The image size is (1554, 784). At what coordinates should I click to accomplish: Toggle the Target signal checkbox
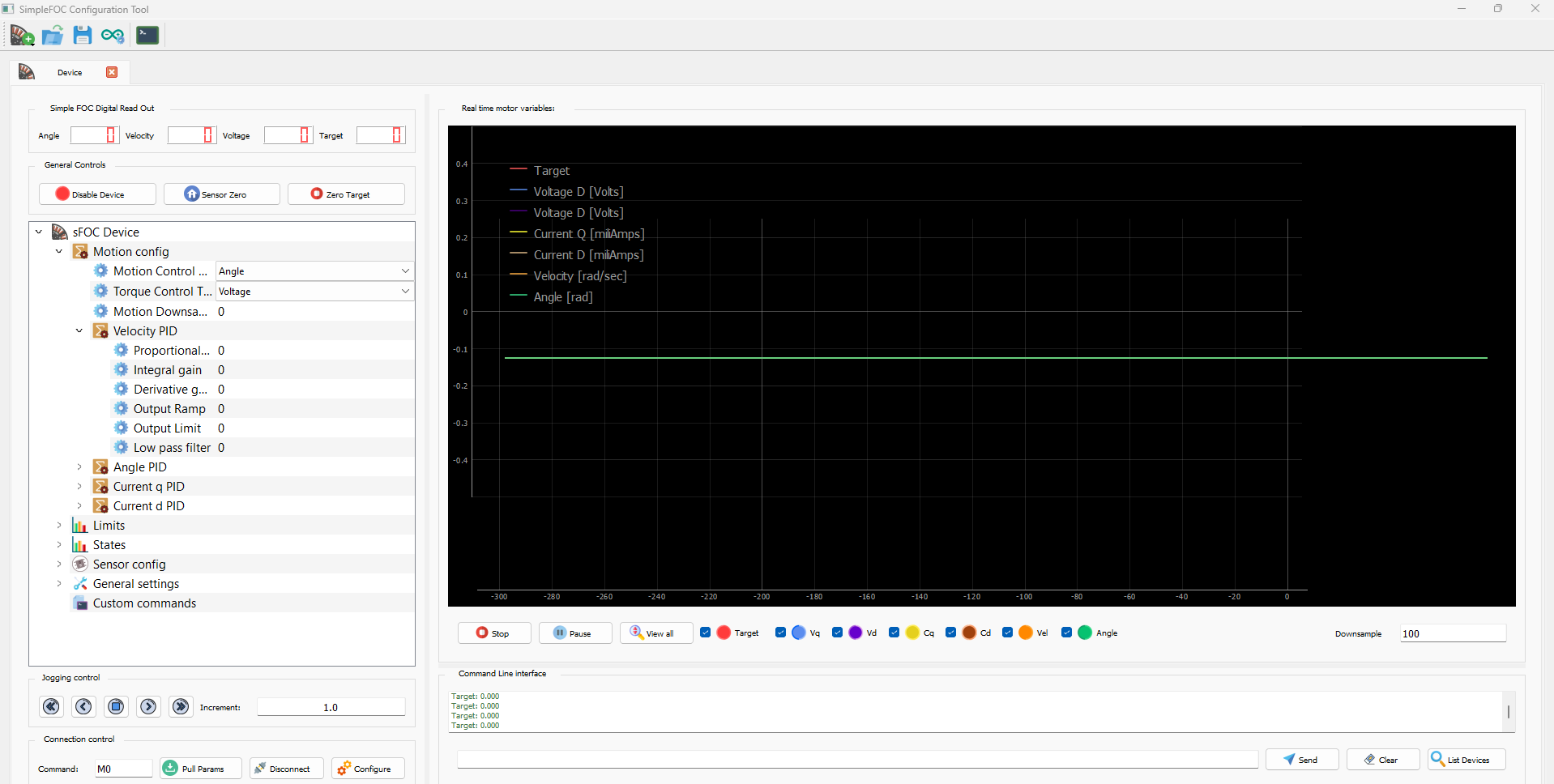tap(706, 633)
